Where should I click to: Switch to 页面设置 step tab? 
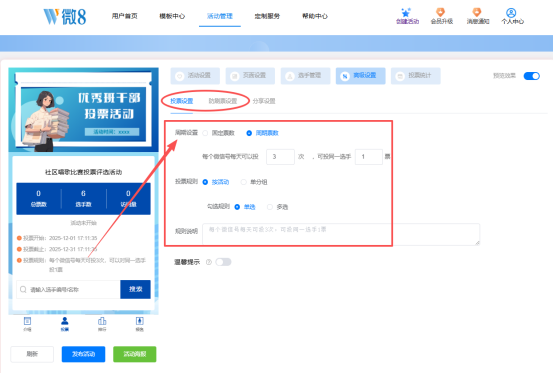click(x=250, y=76)
